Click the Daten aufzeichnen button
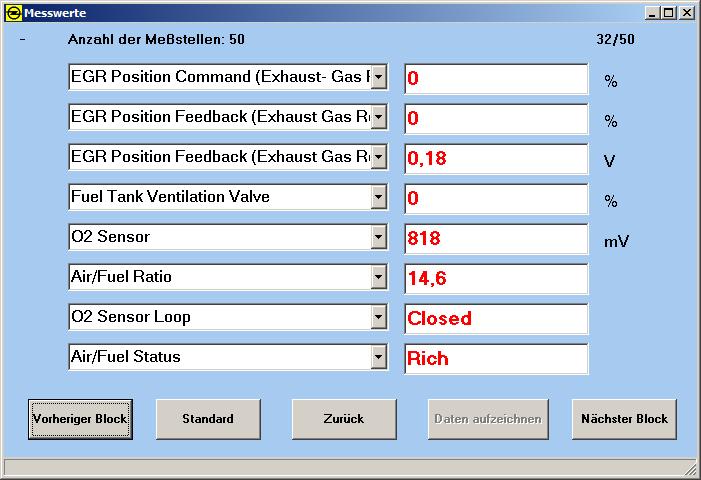701x480 pixels. 489,419
